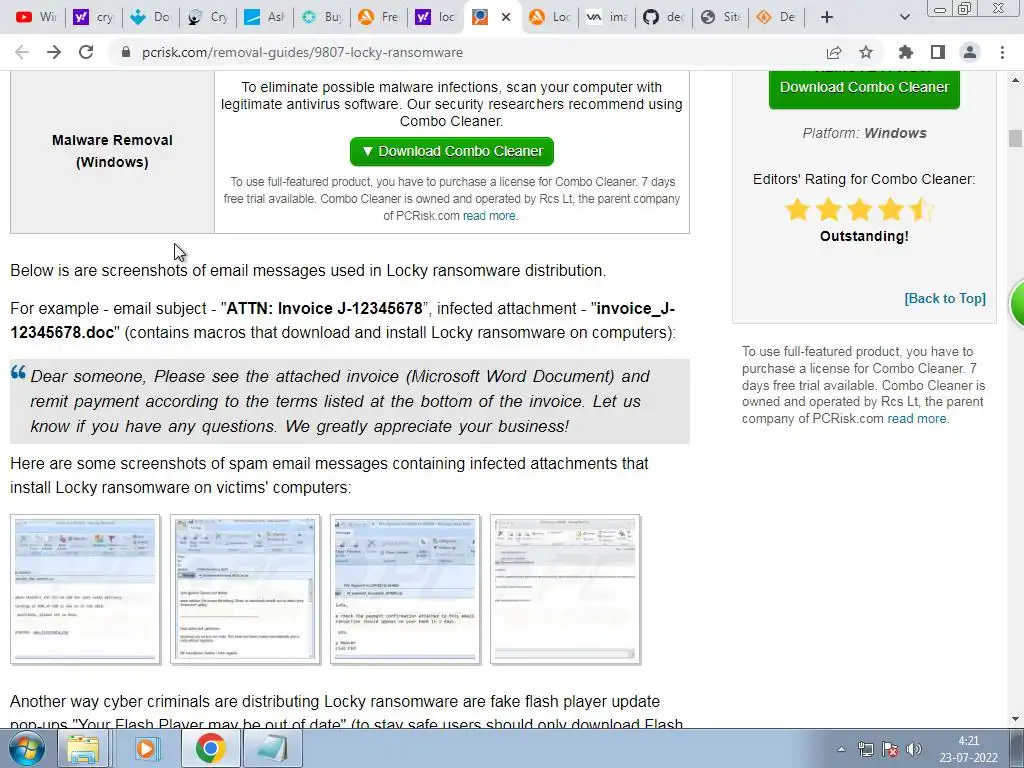The width and height of the screenshot is (1024, 768).
Task: Click the address bar URL
Action: coord(302,52)
